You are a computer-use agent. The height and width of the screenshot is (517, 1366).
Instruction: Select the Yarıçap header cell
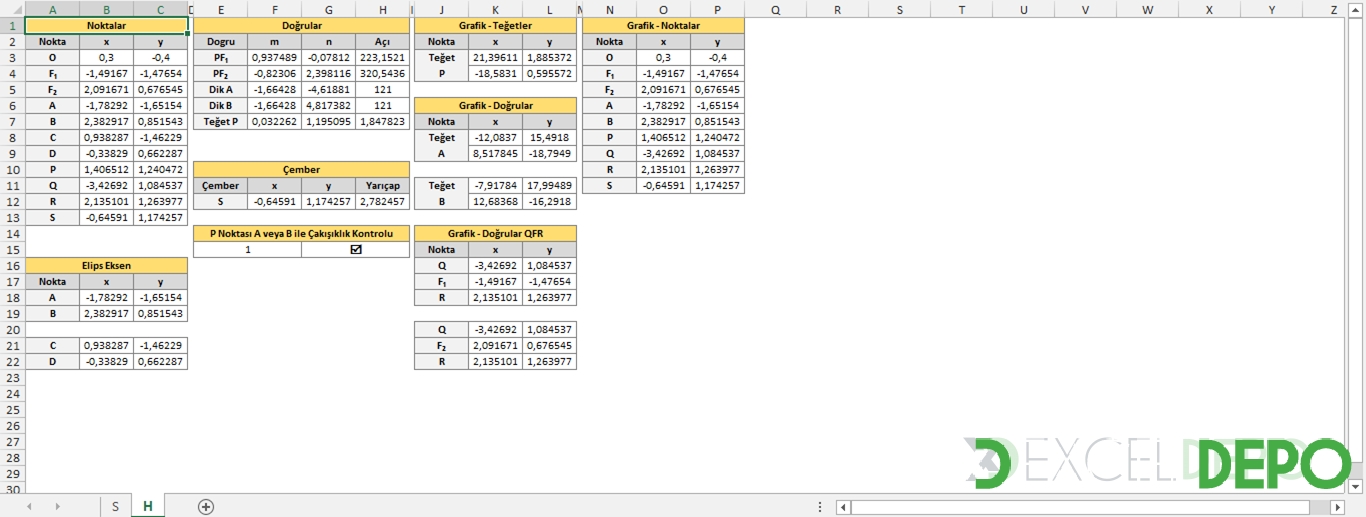tap(382, 185)
